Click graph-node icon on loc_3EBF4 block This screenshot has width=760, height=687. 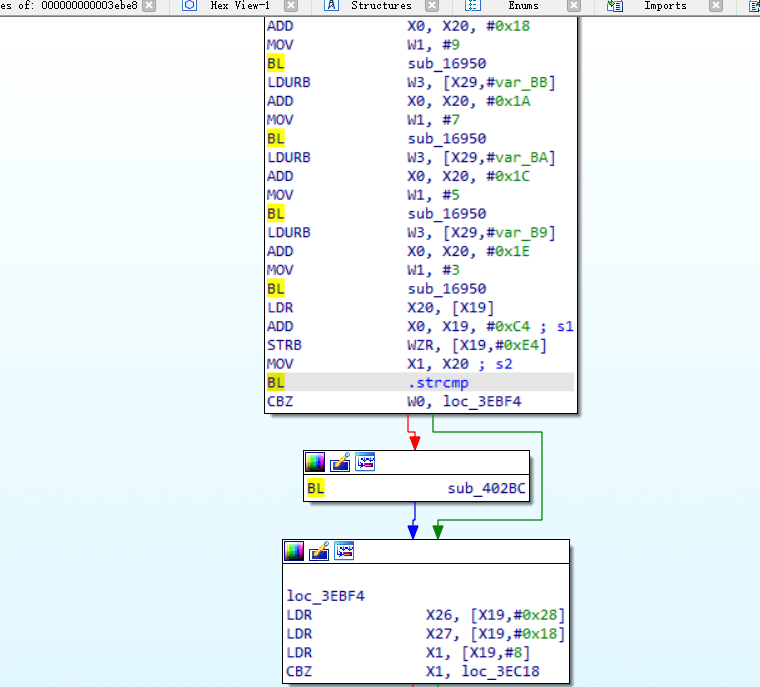(x=344, y=551)
